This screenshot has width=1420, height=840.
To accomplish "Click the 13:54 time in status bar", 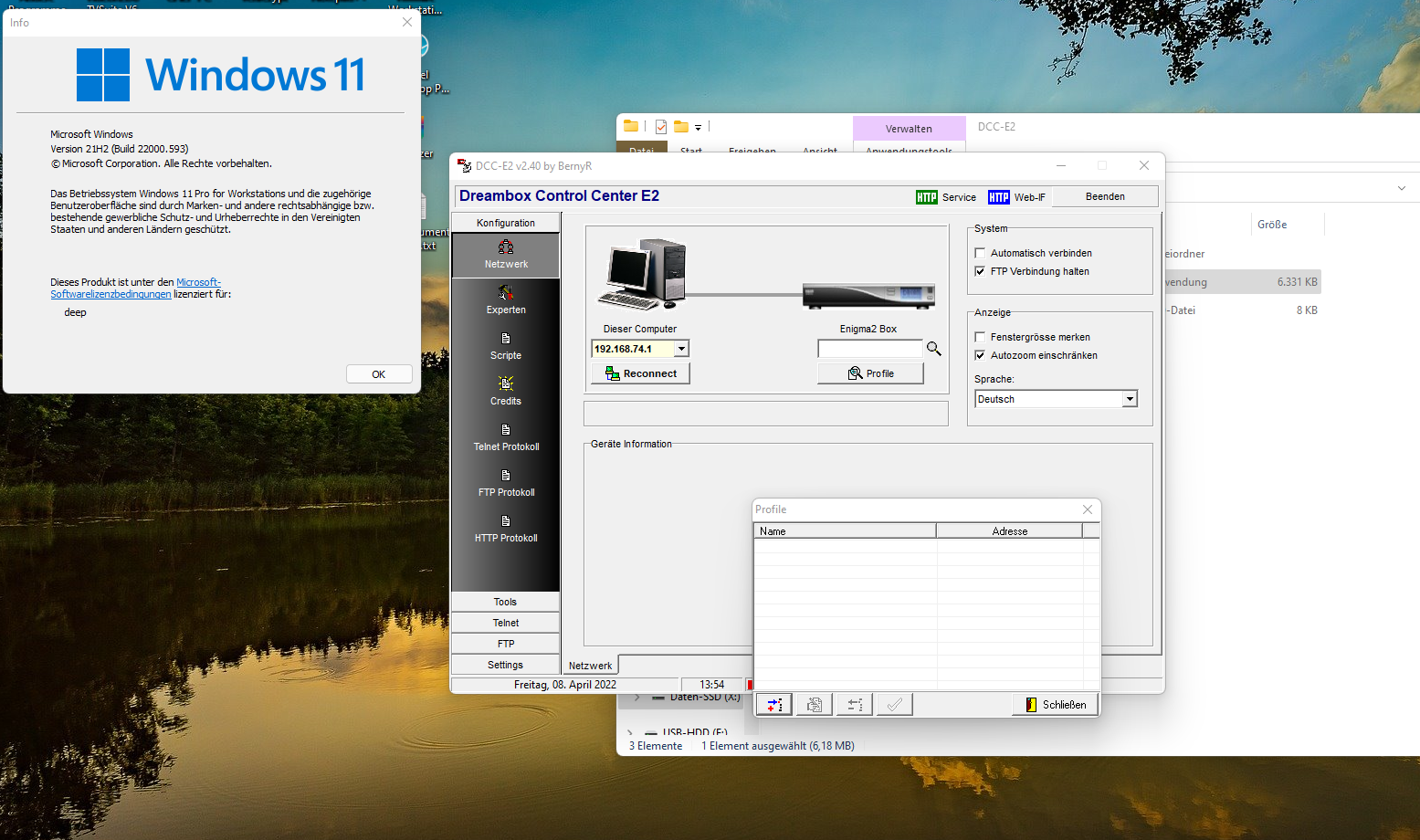I will point(712,685).
